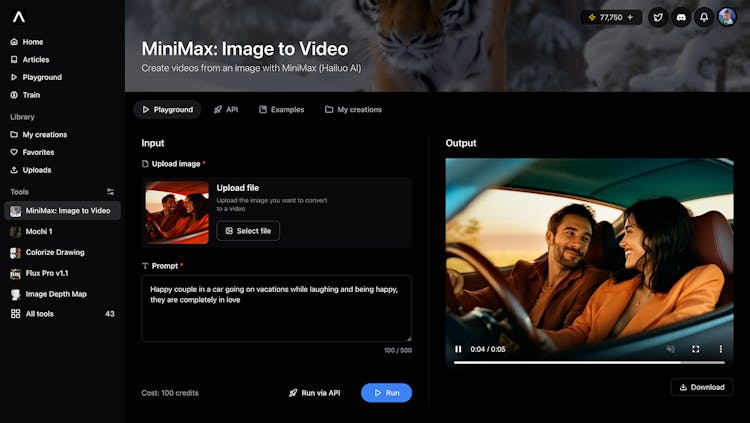750x423 pixels.
Task: Click the Select file button
Action: [x=248, y=231]
